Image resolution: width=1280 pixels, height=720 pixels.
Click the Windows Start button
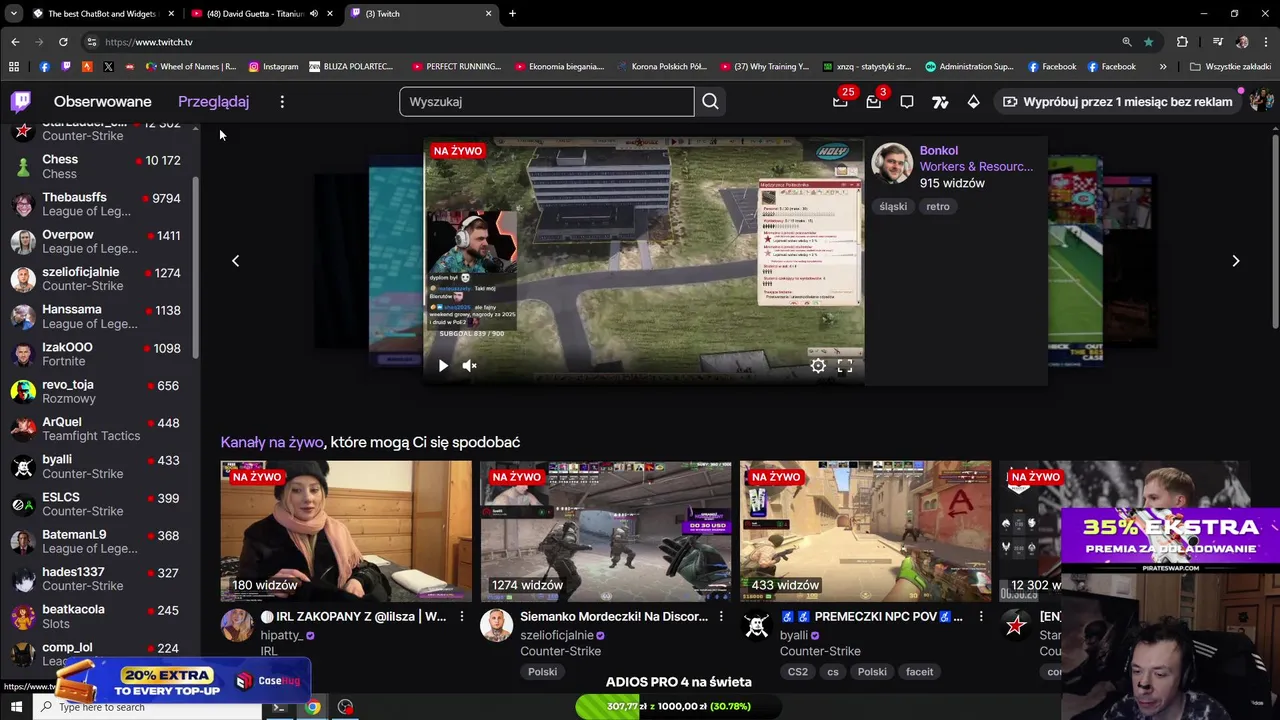click(x=17, y=707)
